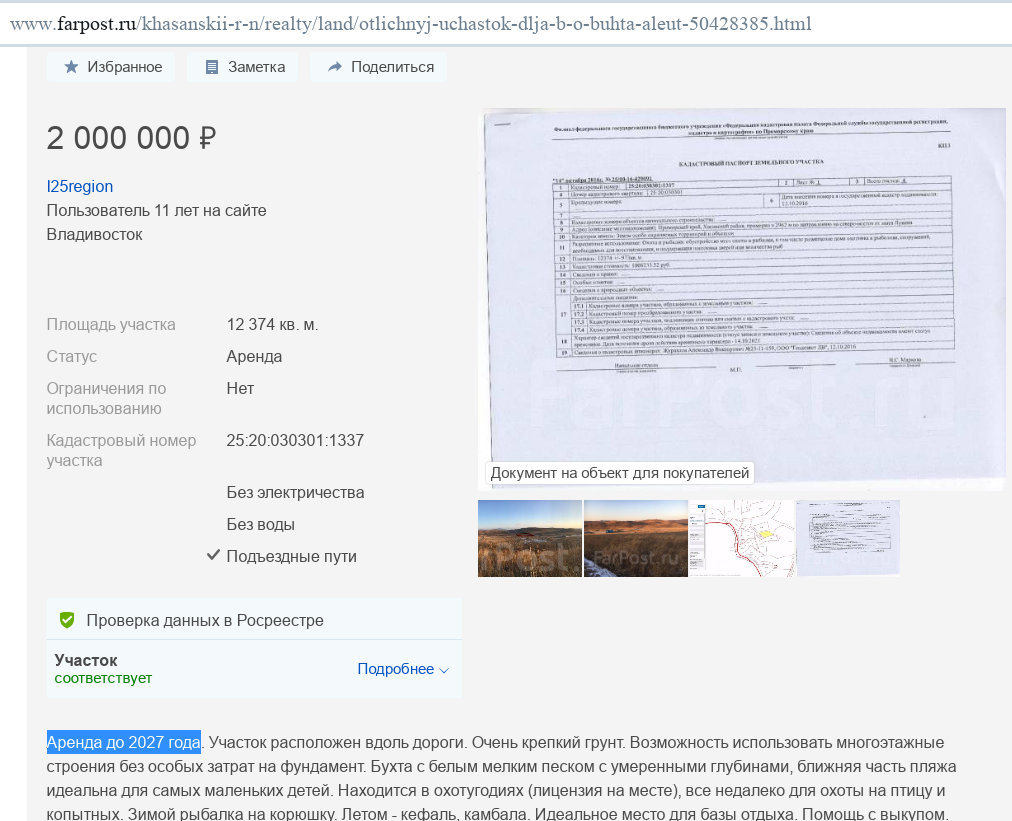Open the Заметка button label

(256, 66)
